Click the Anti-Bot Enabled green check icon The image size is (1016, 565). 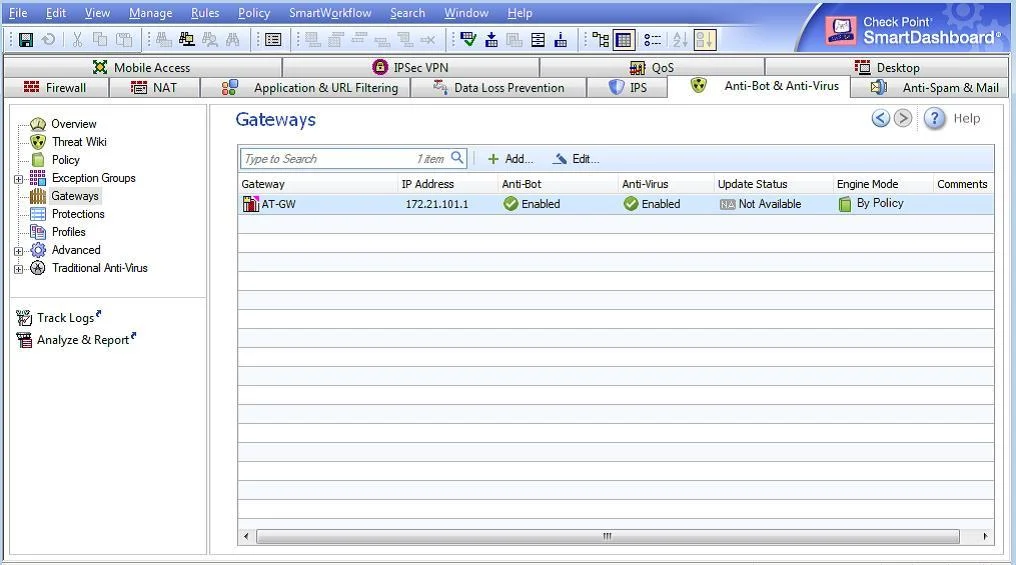pyautogui.click(x=511, y=204)
